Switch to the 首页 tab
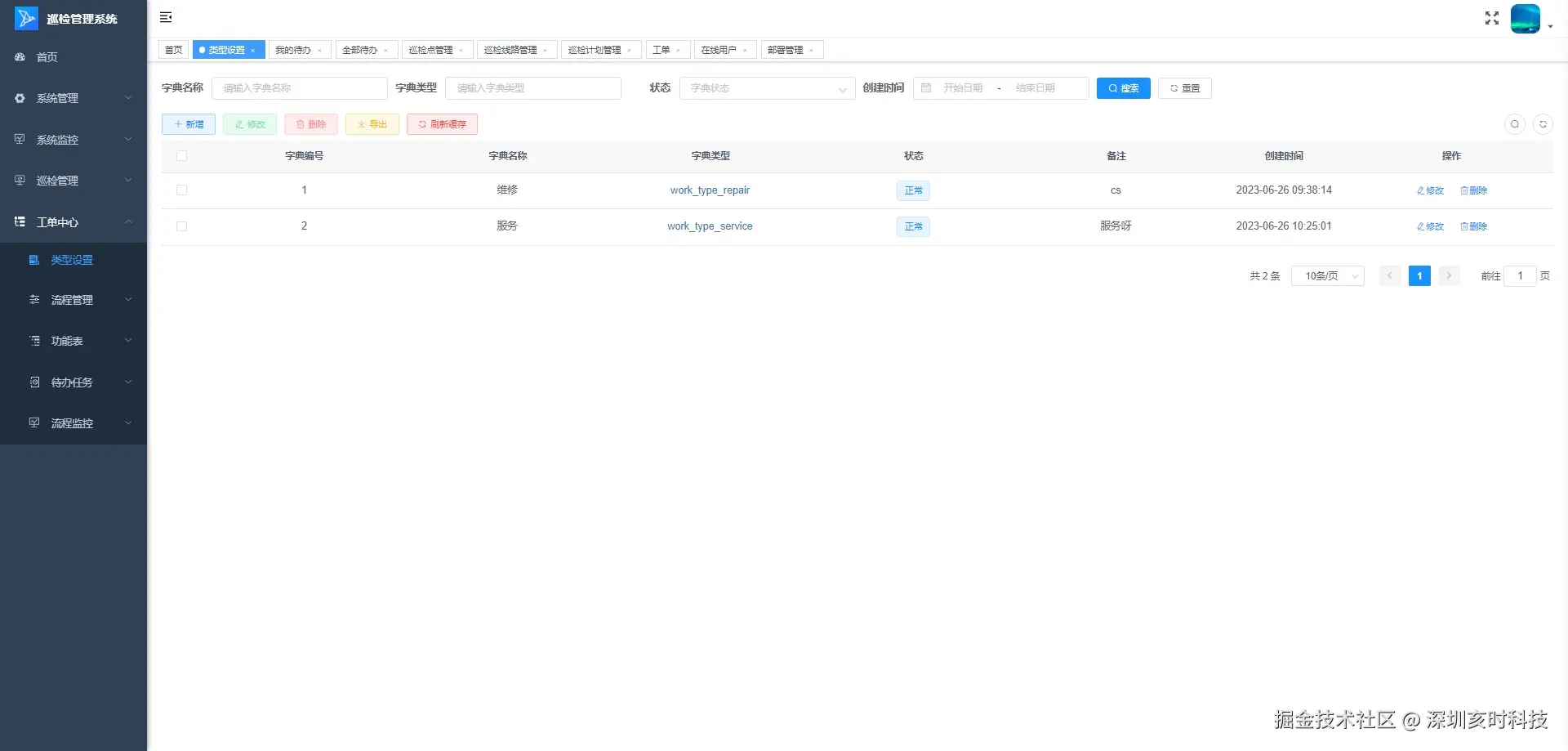 [x=174, y=50]
